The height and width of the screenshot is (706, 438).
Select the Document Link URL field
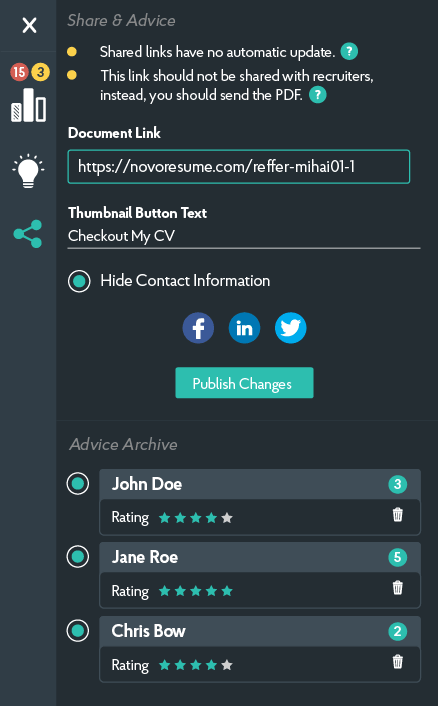pos(239,167)
